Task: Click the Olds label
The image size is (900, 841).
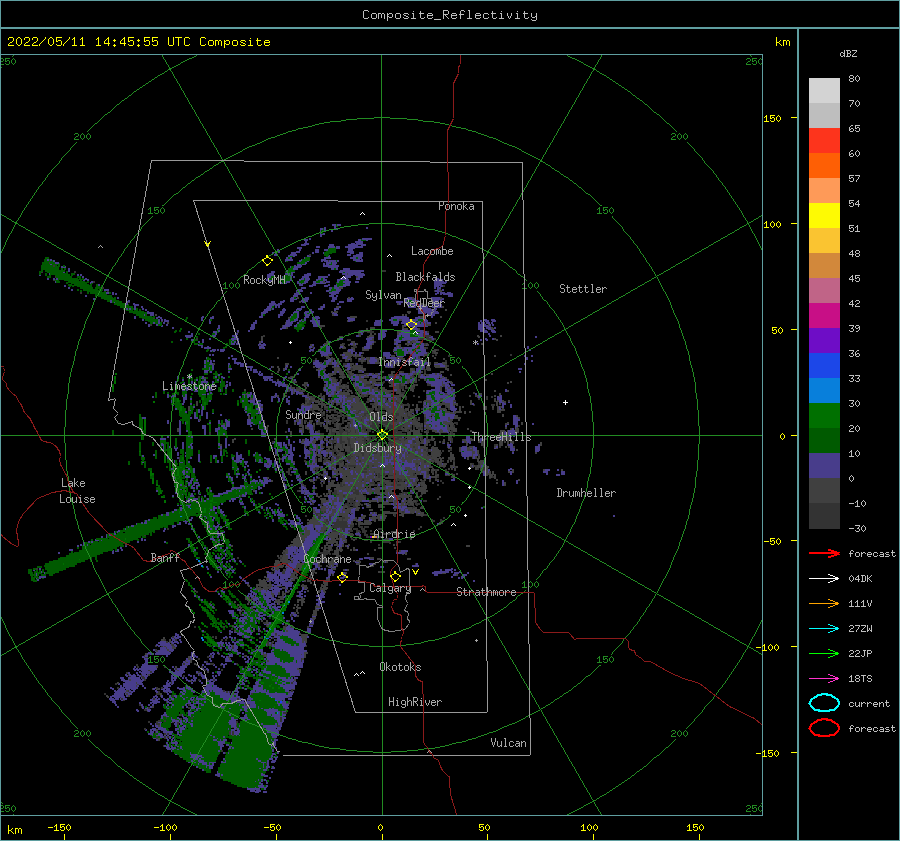Action: (x=381, y=417)
